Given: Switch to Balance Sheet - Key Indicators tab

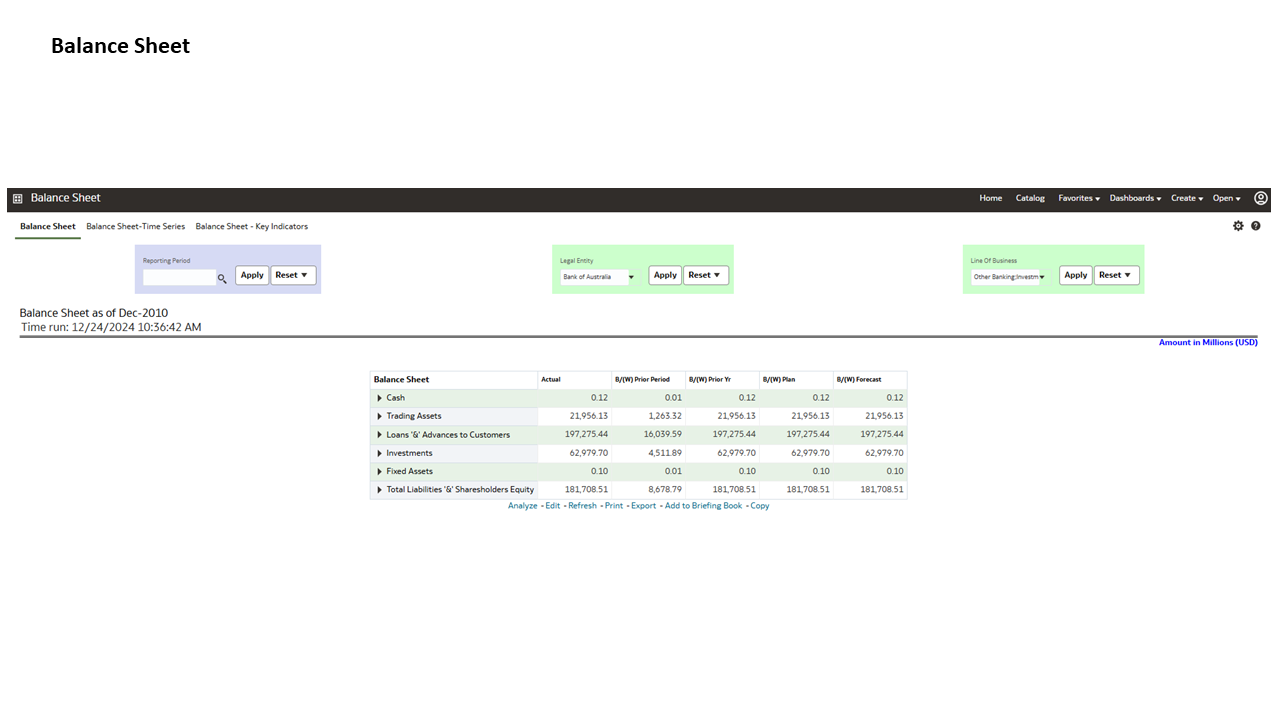Looking at the screenshot, I should (x=252, y=226).
